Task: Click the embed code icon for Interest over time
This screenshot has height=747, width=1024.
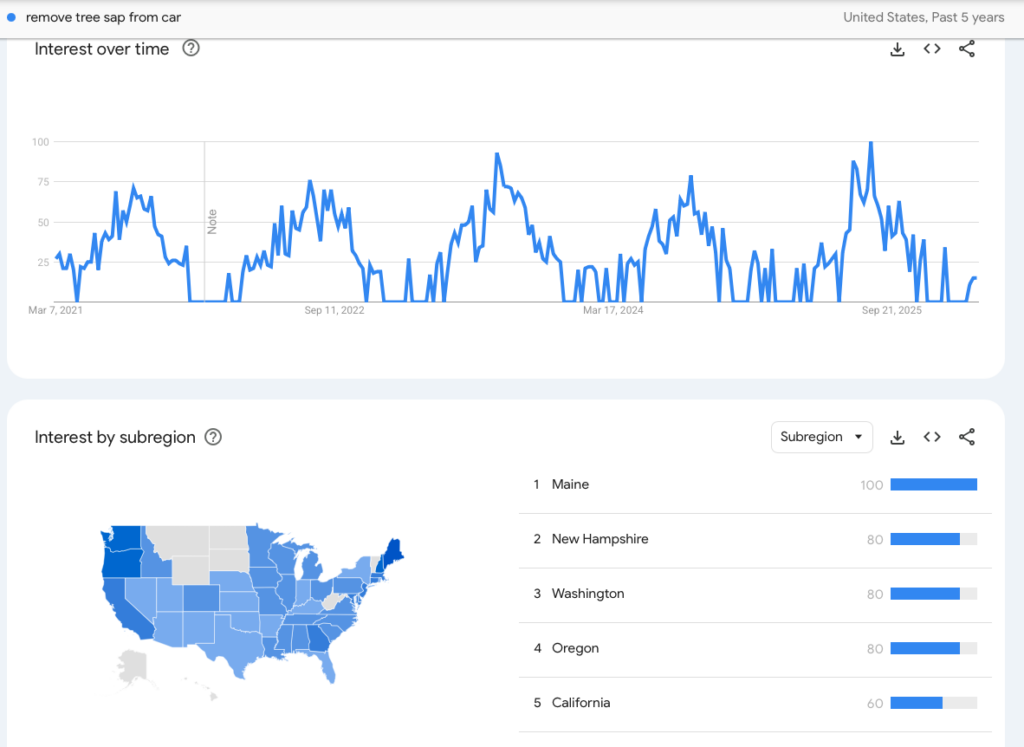Action: 932,48
